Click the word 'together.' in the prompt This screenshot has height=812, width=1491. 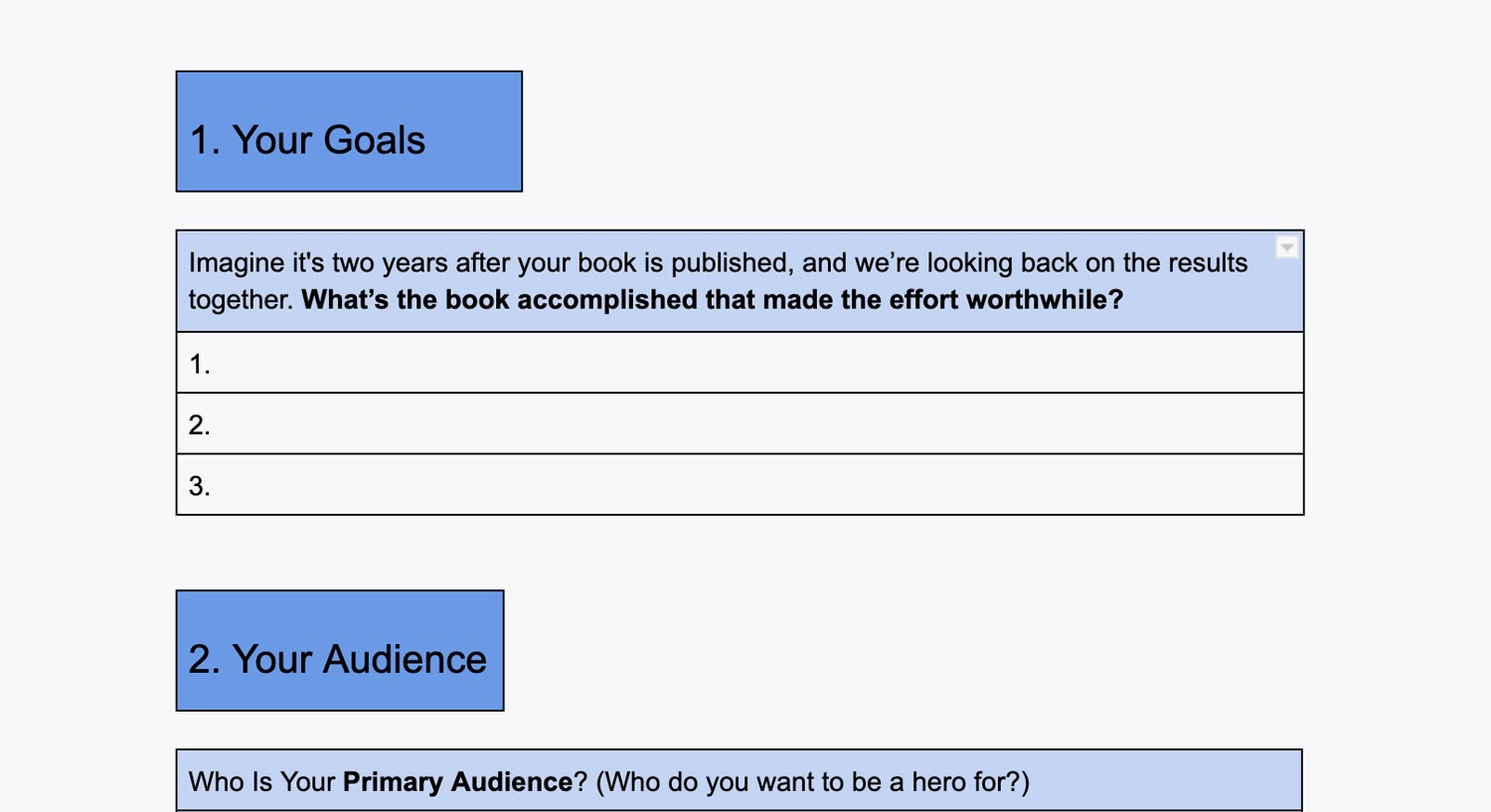[x=242, y=300]
